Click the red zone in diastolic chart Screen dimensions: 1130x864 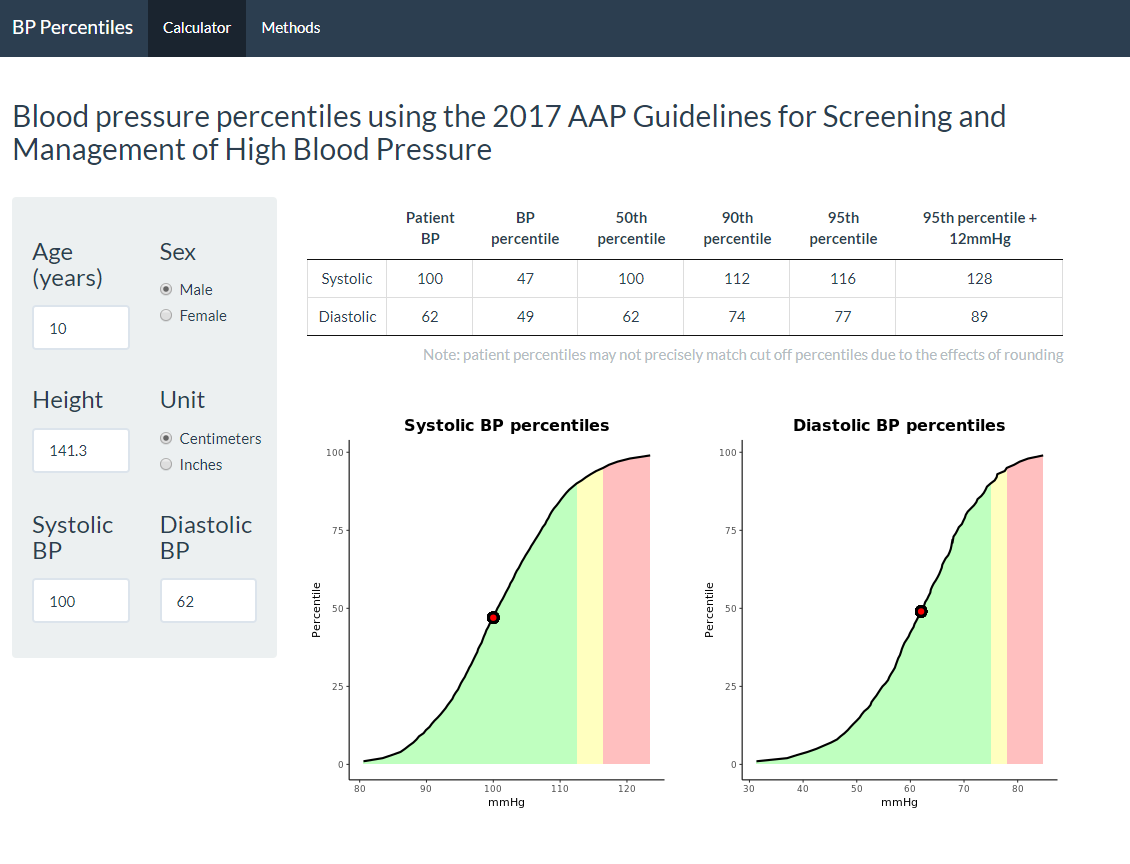pos(1025,620)
